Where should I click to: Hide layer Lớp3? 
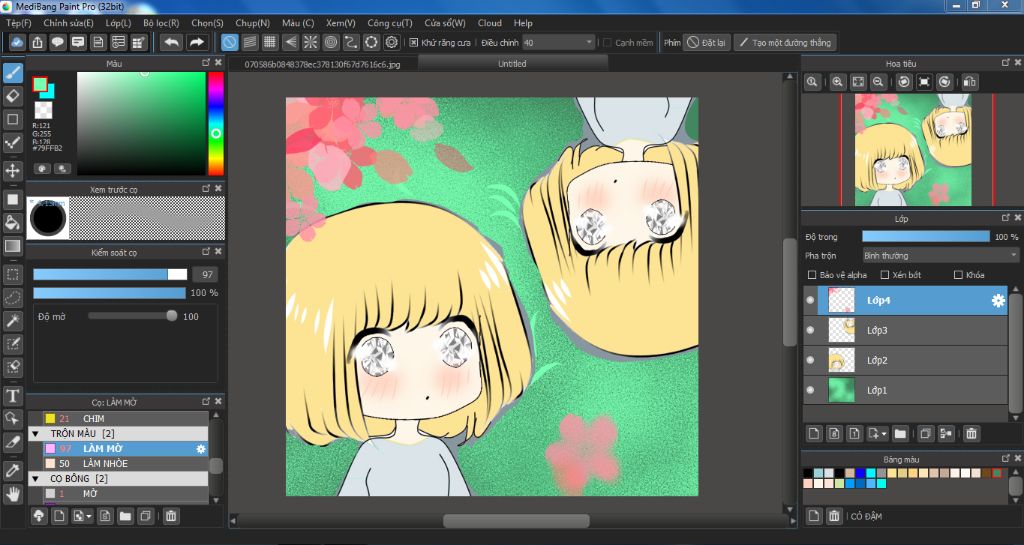[810, 330]
